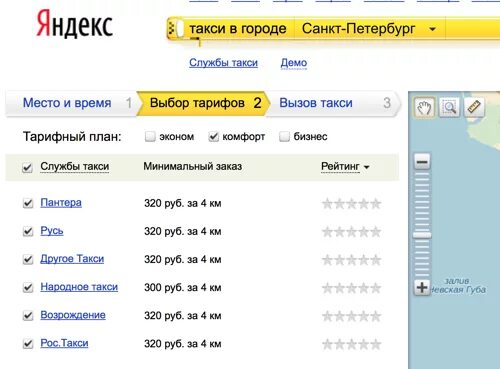
Task: Click the star rating for Народное такси
Action: [x=351, y=287]
